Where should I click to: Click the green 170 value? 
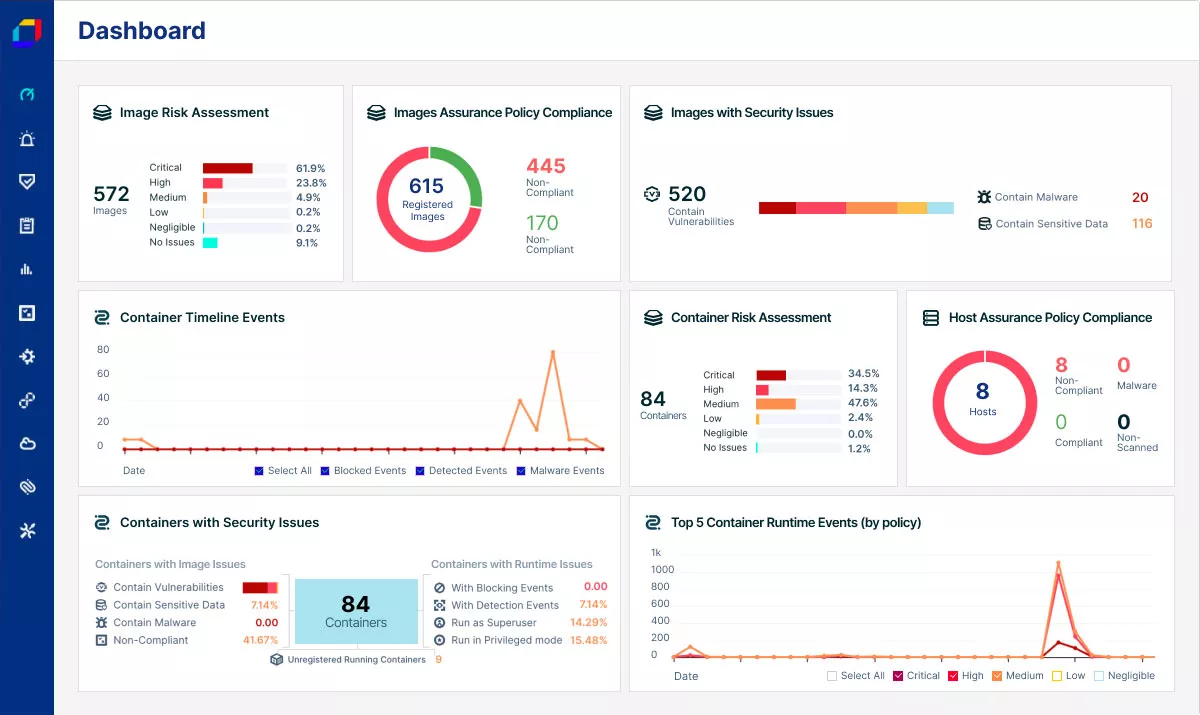[x=542, y=223]
